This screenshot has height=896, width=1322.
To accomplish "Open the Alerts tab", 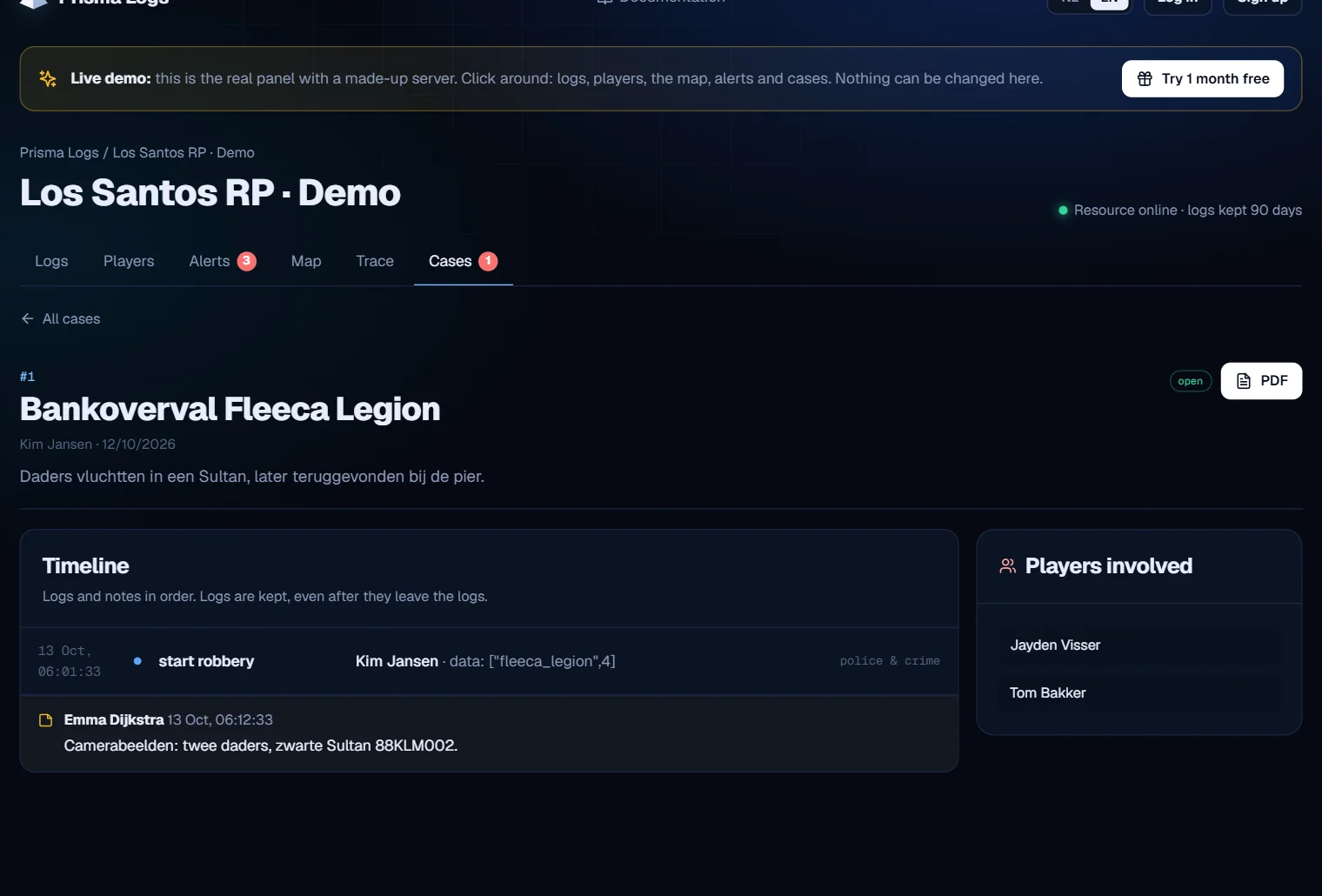I will 223,261.
